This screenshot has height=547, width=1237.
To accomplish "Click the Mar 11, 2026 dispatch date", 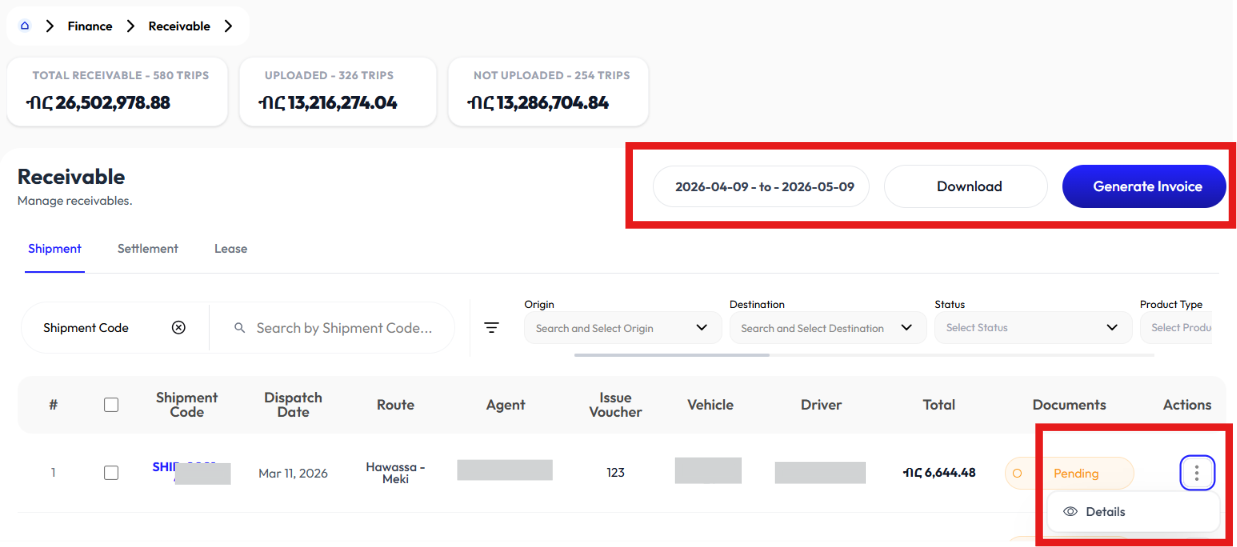I will point(293,473).
